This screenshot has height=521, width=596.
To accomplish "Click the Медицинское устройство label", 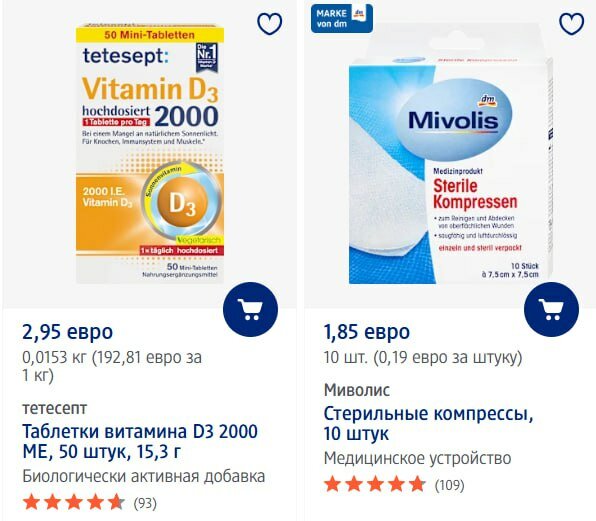I will pyautogui.click(x=417, y=459).
